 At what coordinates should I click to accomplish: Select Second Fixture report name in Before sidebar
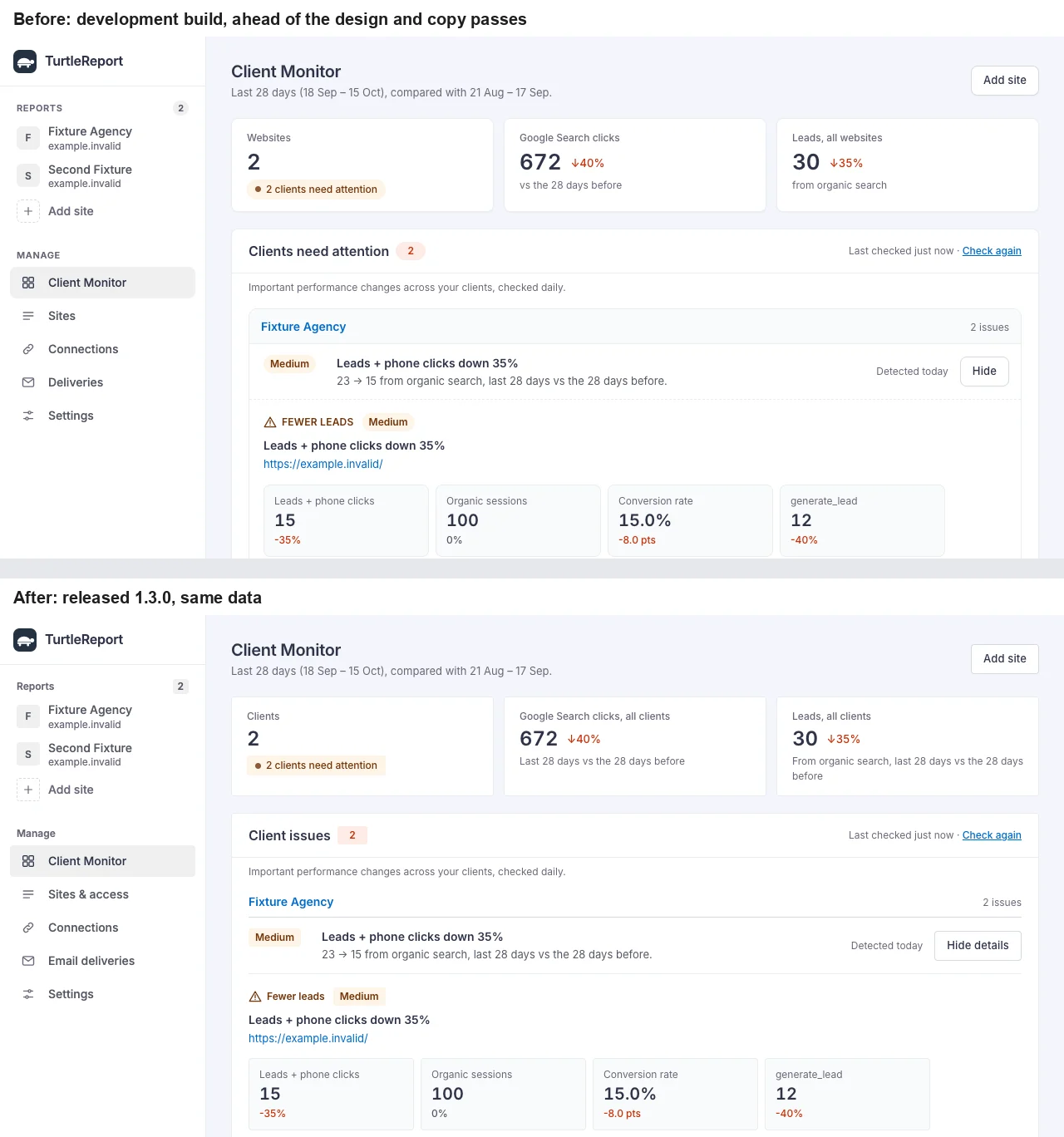(x=90, y=170)
